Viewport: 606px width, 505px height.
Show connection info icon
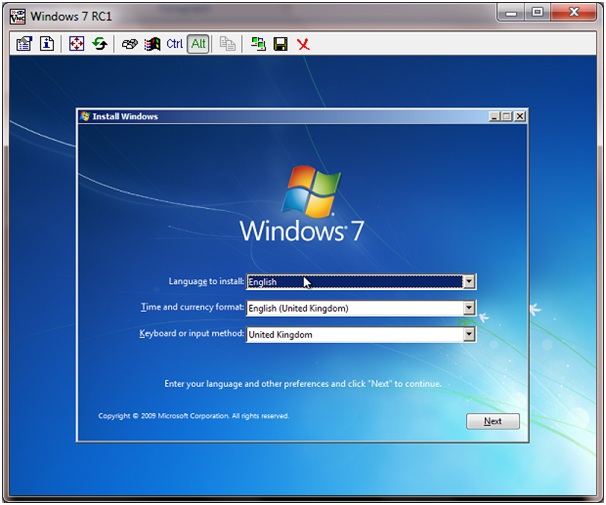pos(47,44)
